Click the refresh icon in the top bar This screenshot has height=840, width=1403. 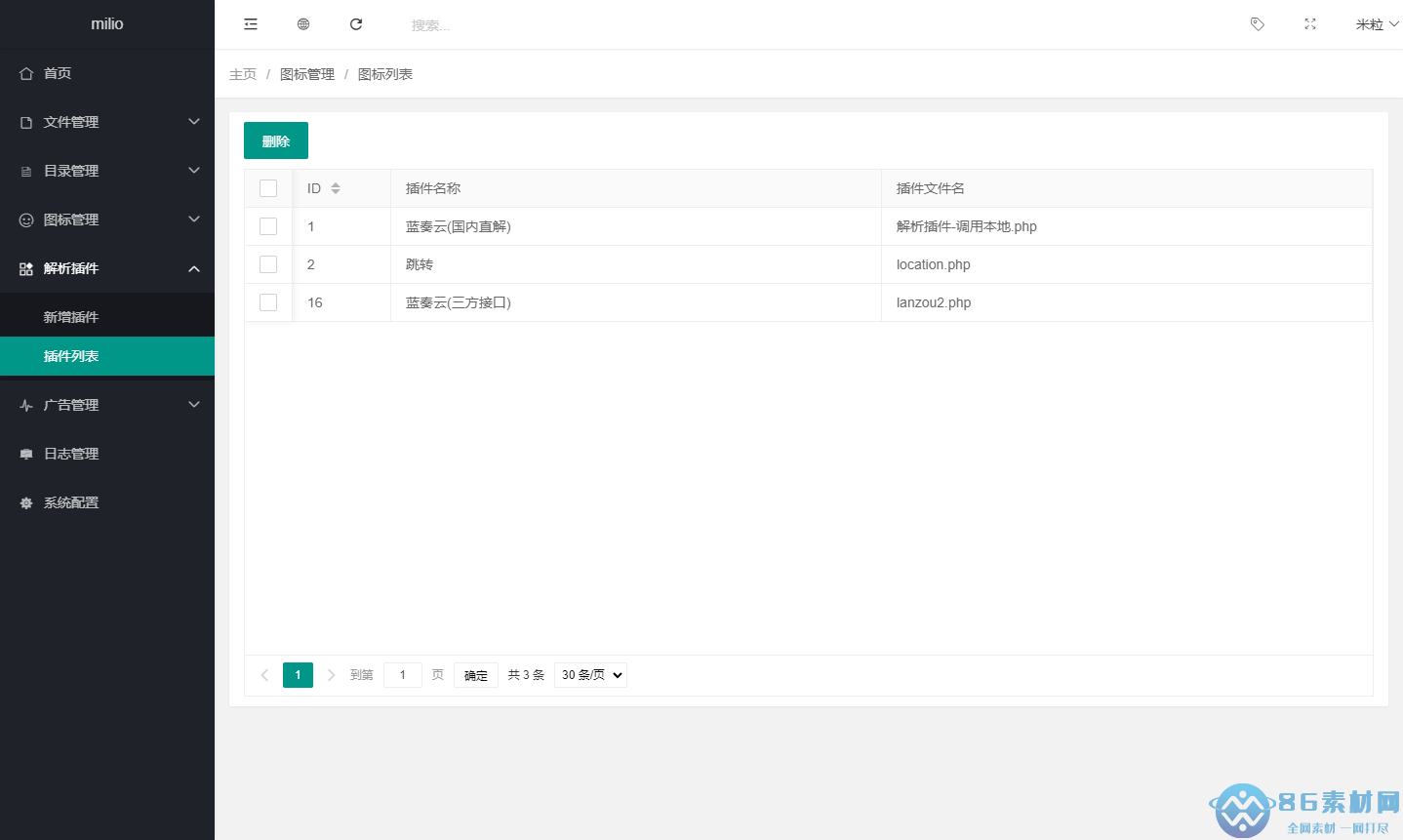356,24
